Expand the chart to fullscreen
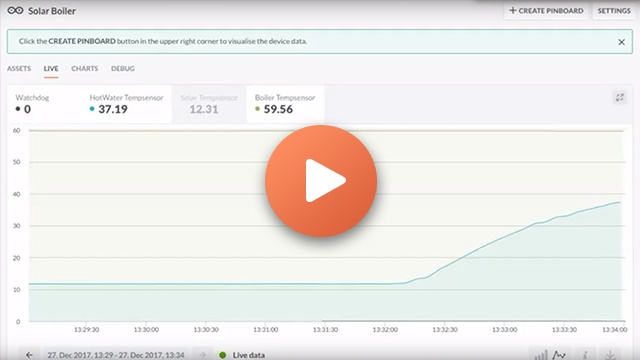Screen dimensions: 640x360 [620, 98]
